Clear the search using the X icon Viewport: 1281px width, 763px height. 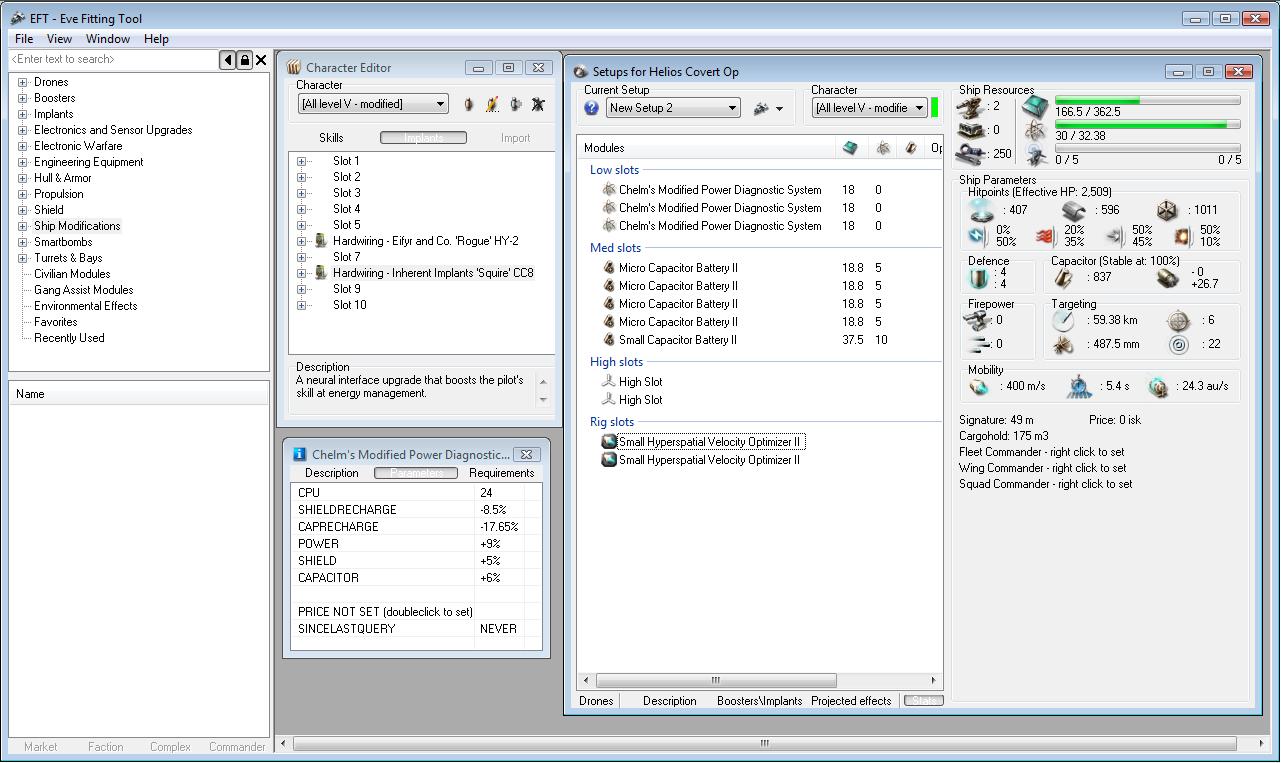261,60
